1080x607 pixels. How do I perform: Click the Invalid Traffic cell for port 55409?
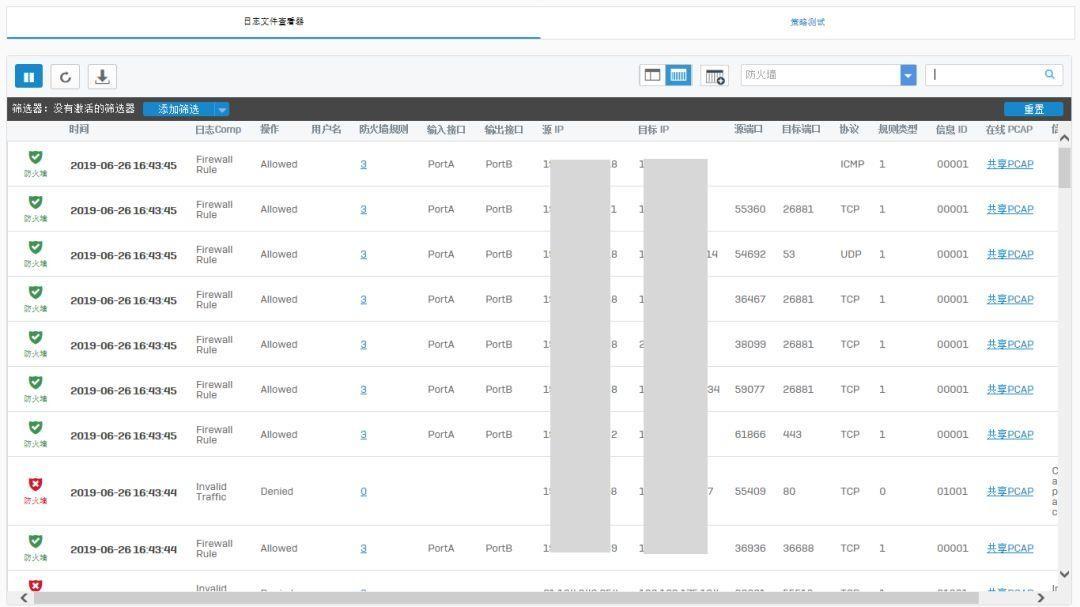pos(211,491)
